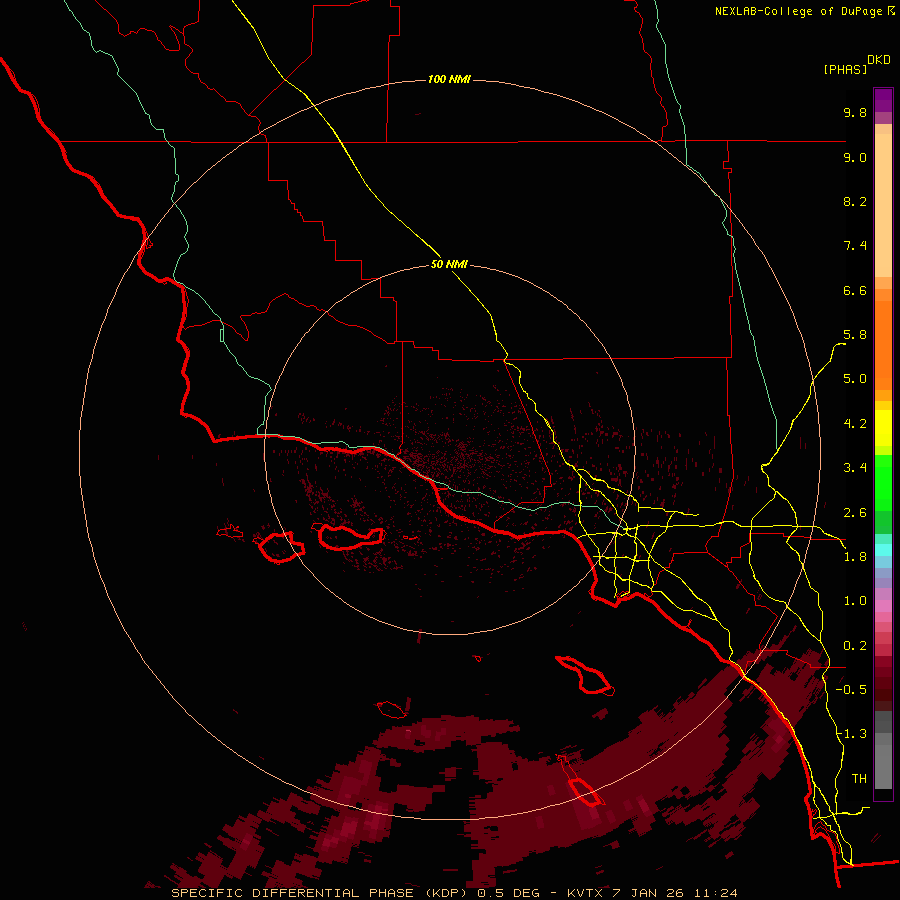This screenshot has width=900, height=900.
Task: Click the 0.2 color scale value
Action: 855,646
